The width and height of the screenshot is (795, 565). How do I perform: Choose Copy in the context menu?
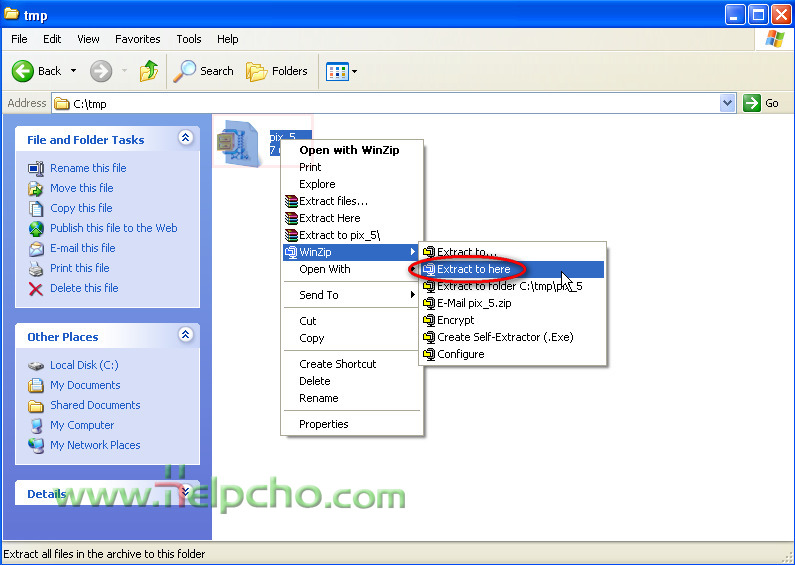pos(352,338)
